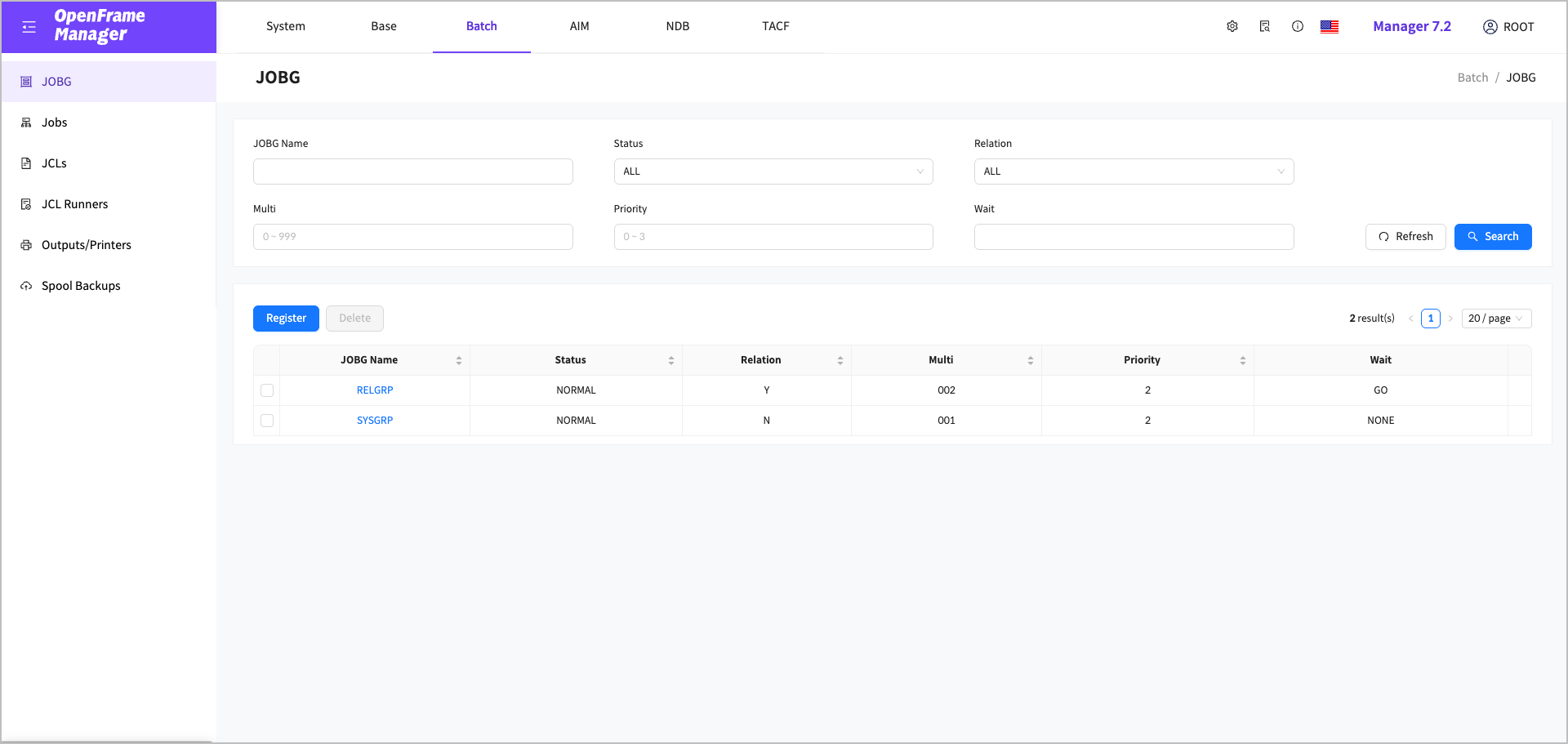1568x744 pixels.
Task: Open the 20 / page size dropdown
Action: click(x=1496, y=319)
